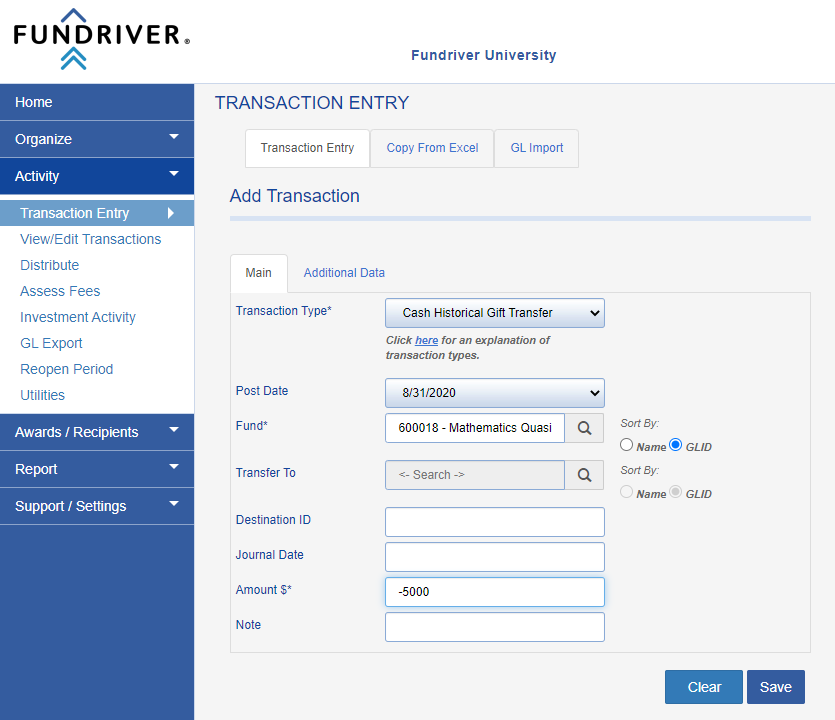Go to Home in sidebar
The width and height of the screenshot is (835, 720).
[97, 102]
